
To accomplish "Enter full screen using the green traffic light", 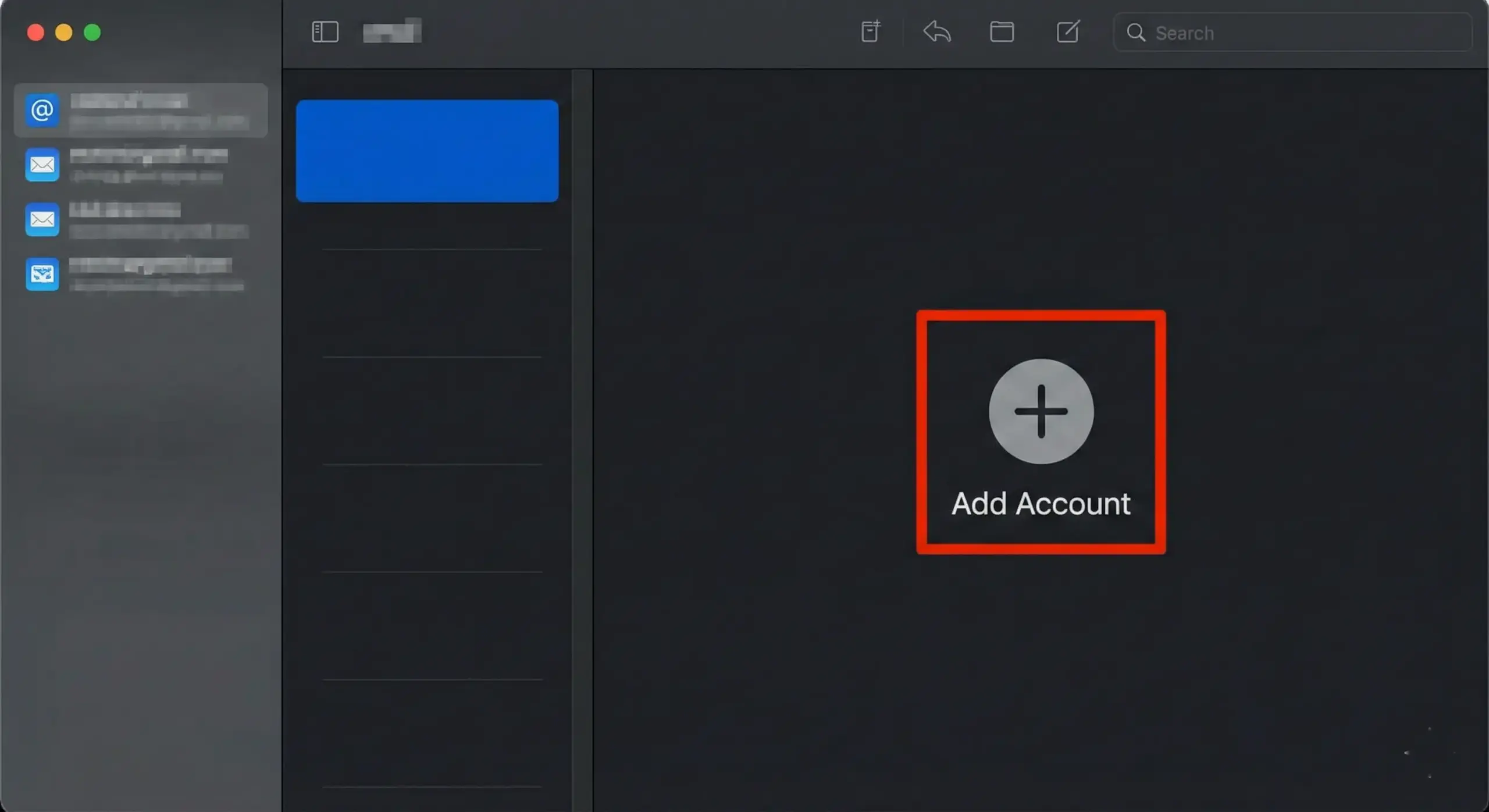I will pos(92,32).
